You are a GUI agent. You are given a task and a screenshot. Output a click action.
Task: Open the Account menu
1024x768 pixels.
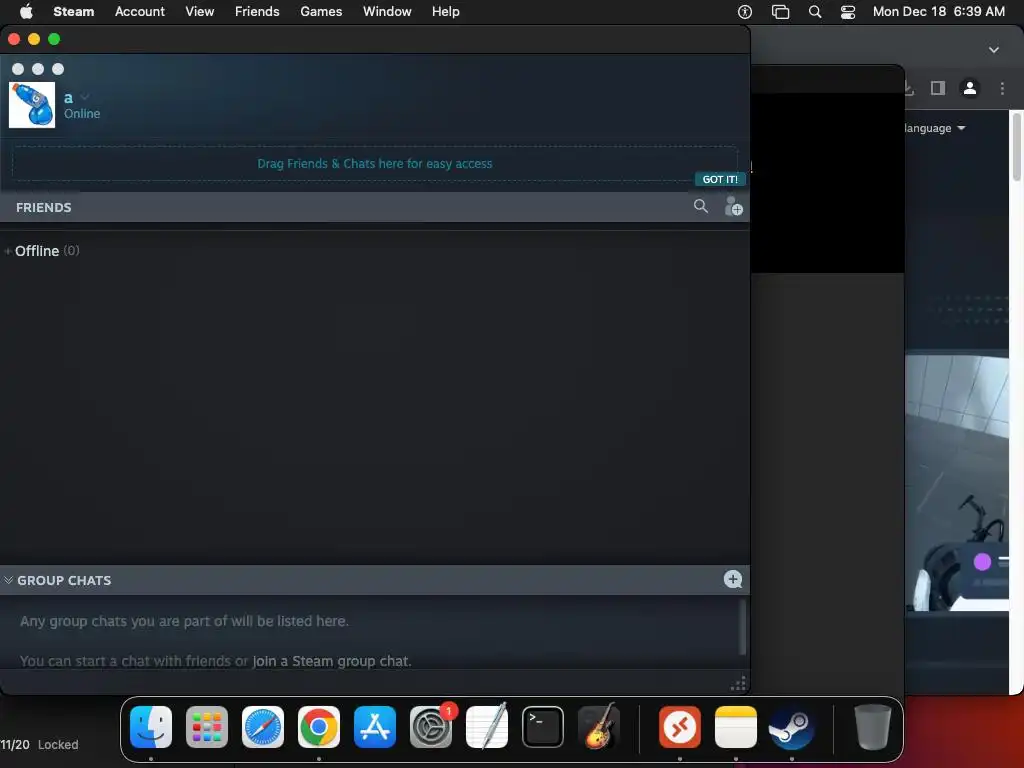point(140,12)
